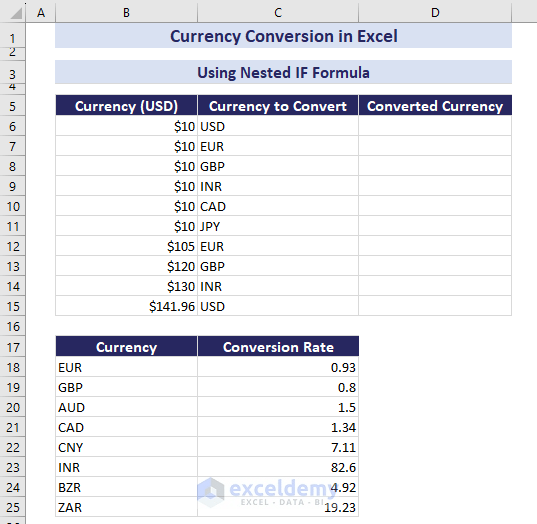Select the 7.11 conversion rate cell
The width and height of the screenshot is (537, 524).
[278, 447]
